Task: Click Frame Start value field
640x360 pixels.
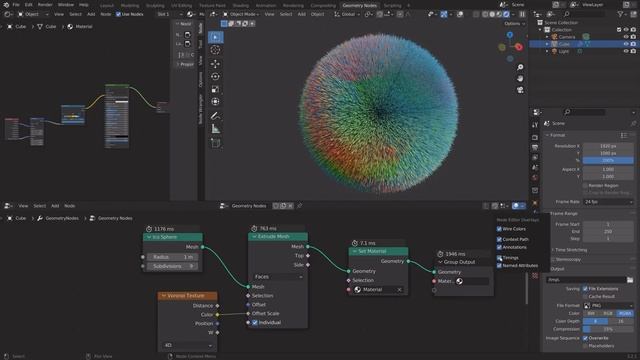Action: [x=608, y=224]
